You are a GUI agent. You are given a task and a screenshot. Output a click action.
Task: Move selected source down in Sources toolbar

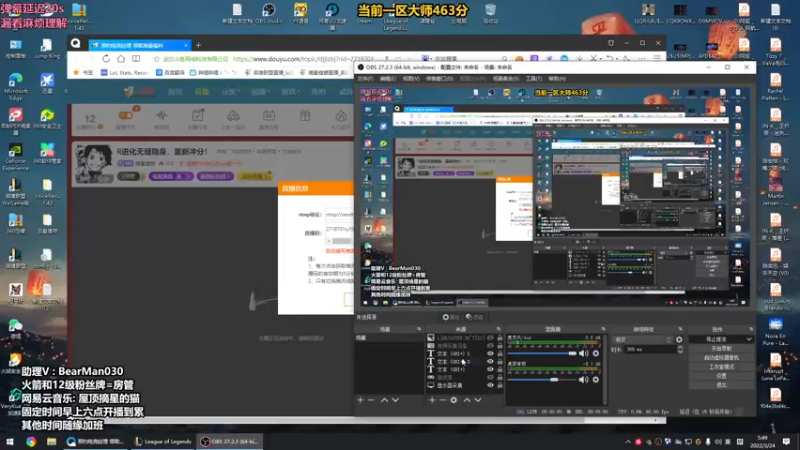tap(478, 400)
